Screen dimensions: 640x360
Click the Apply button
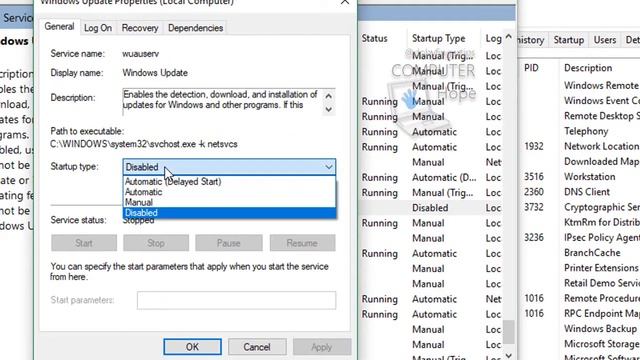(322, 347)
